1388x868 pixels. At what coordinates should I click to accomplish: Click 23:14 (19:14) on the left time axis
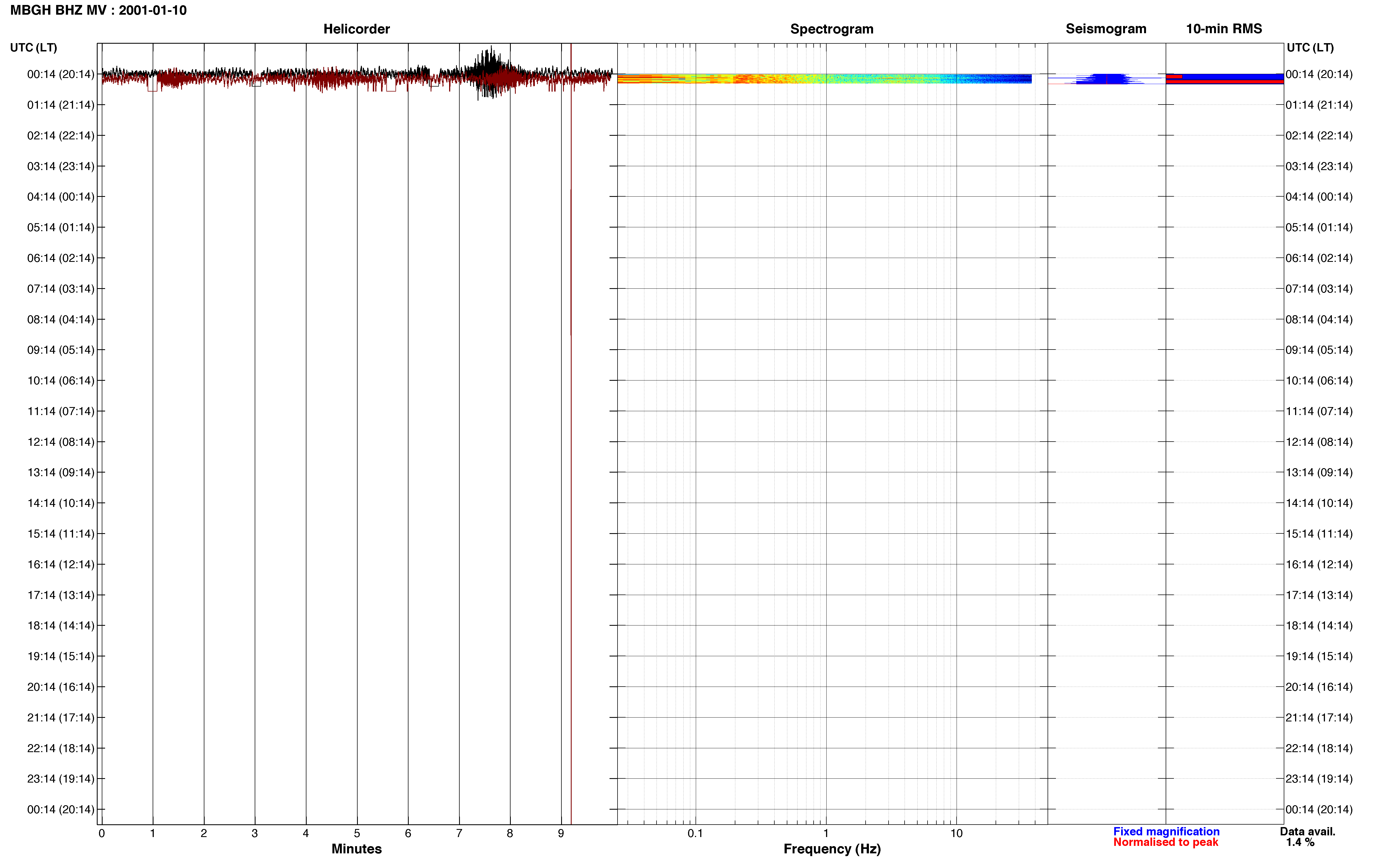60,779
